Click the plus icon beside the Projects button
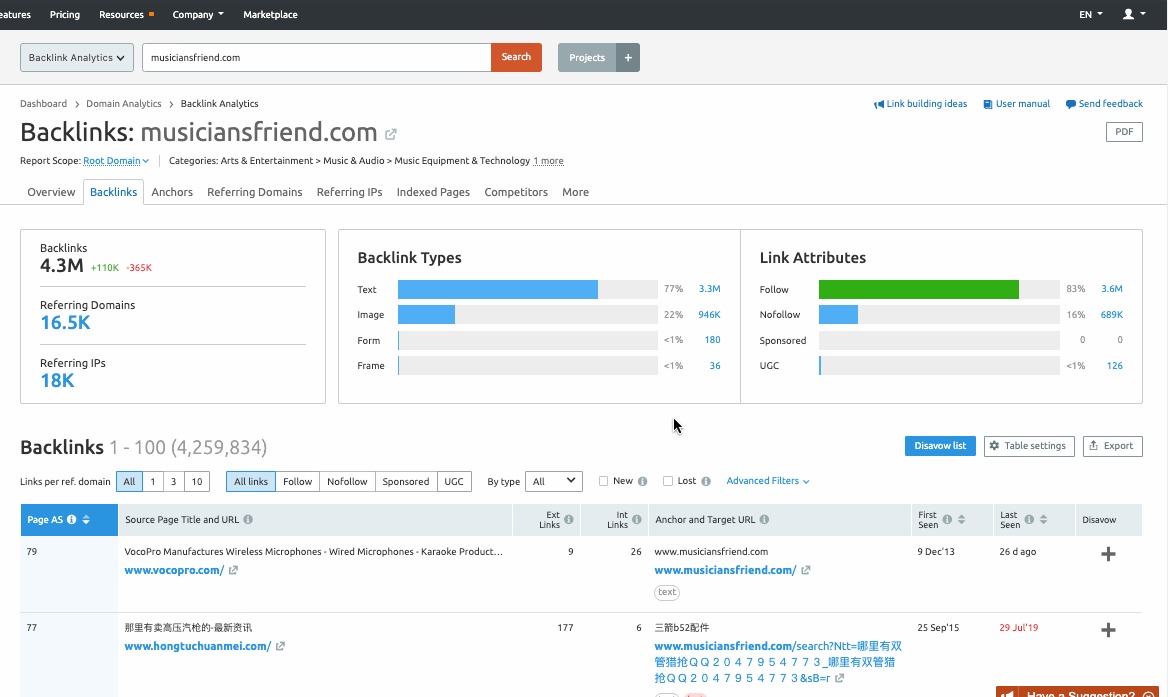The width and height of the screenshot is (1170, 697). tap(628, 57)
